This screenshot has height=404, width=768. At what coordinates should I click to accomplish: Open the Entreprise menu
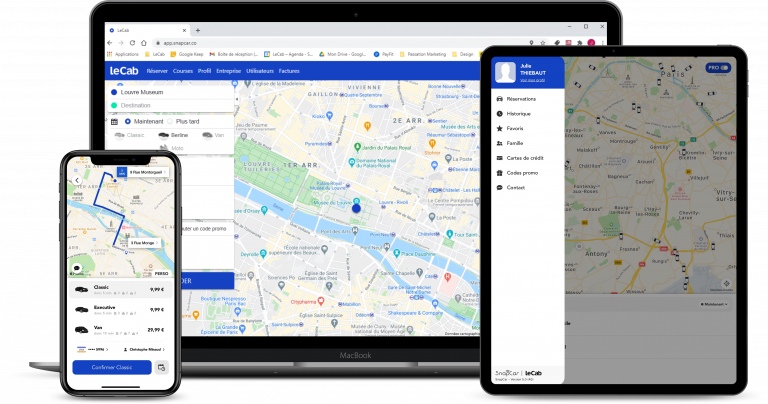point(229,71)
